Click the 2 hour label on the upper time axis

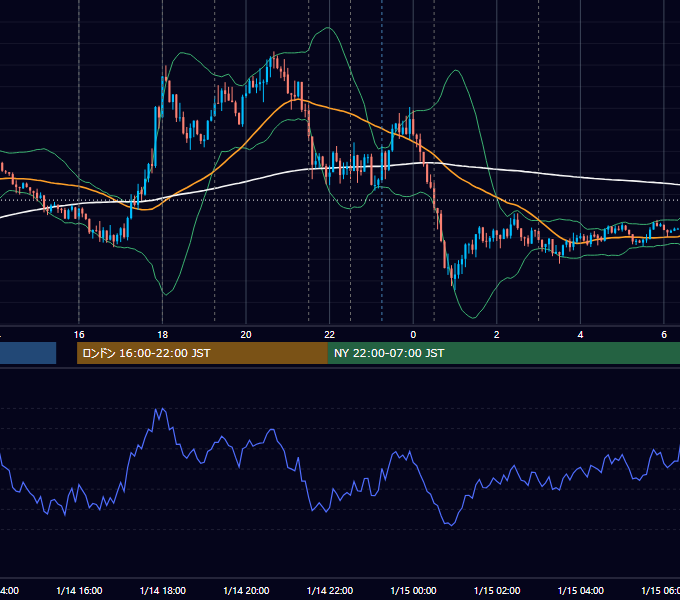[497, 335]
